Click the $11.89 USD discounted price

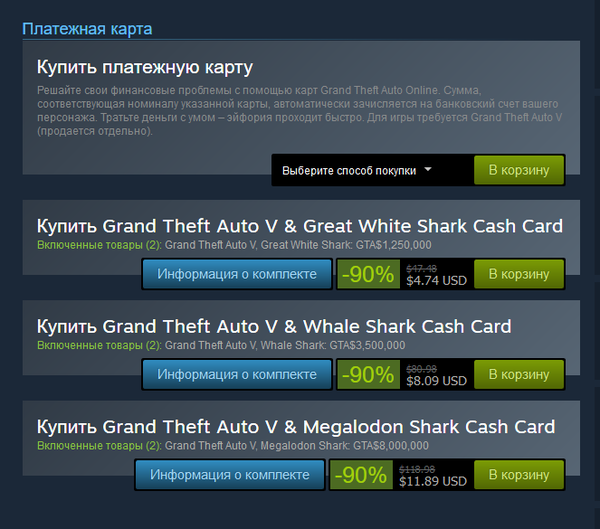point(433,481)
